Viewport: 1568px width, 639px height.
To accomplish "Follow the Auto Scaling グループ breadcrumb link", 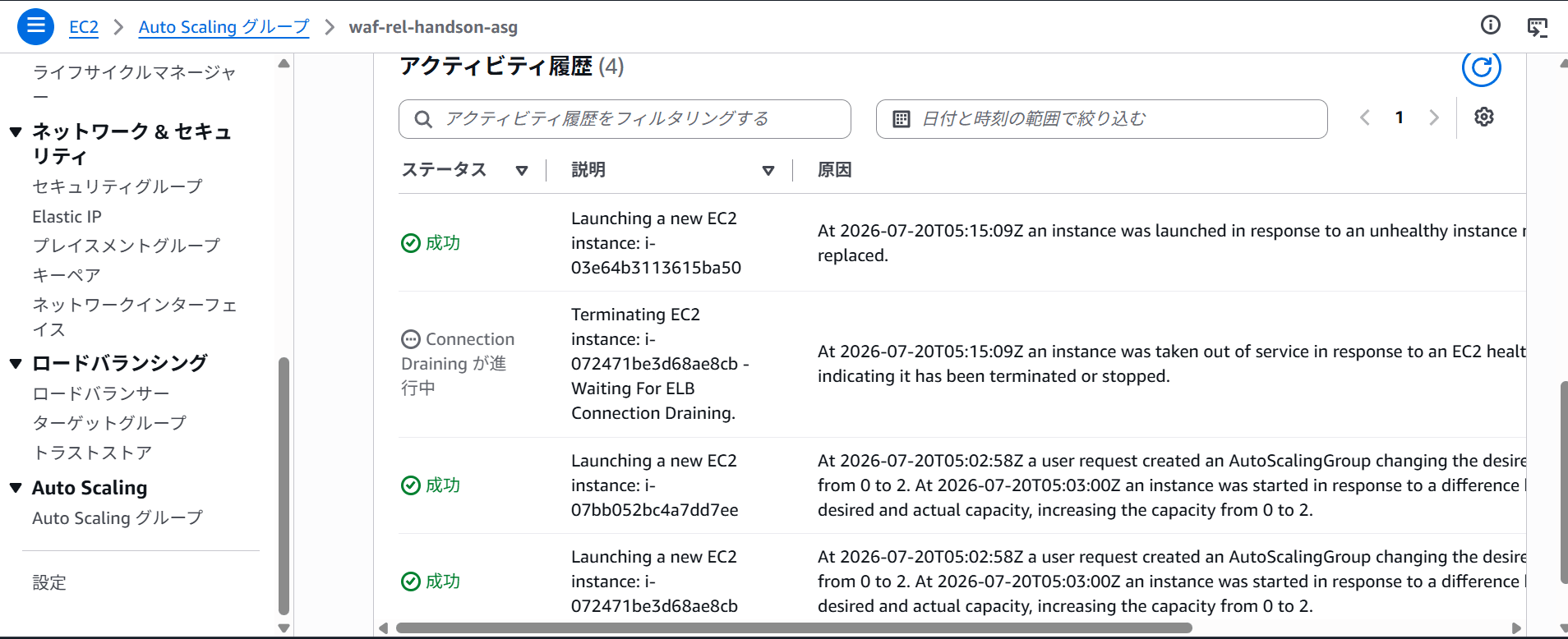I will coord(224,27).
